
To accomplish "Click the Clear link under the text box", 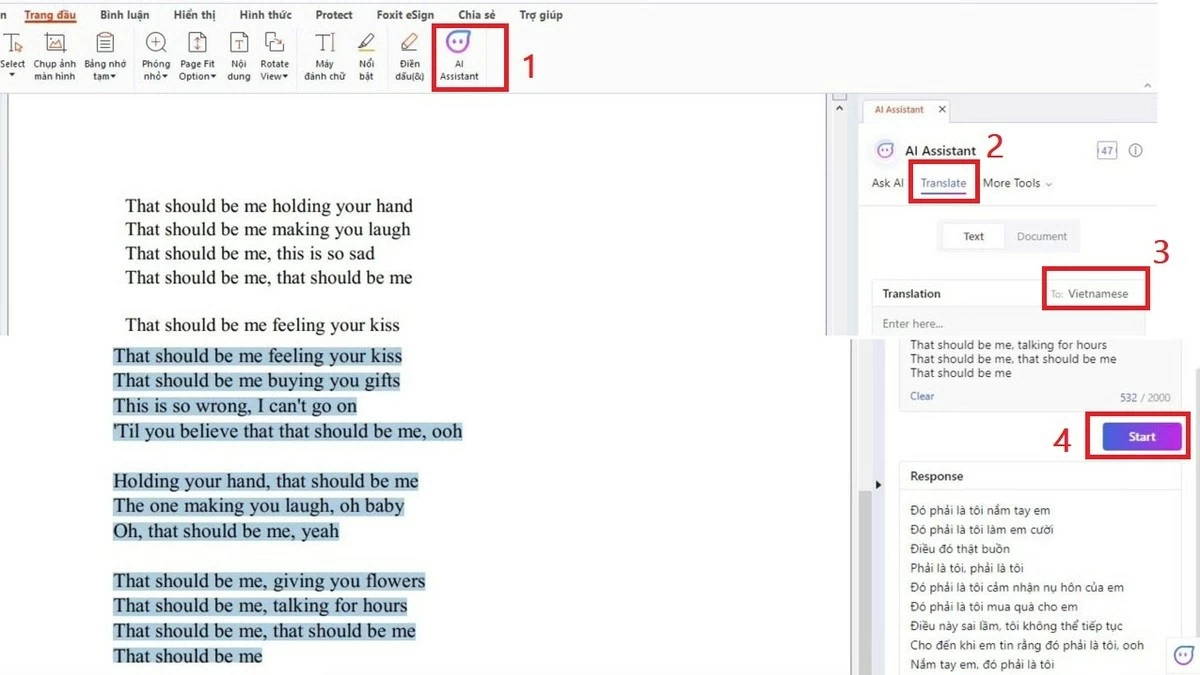I will (x=920, y=396).
